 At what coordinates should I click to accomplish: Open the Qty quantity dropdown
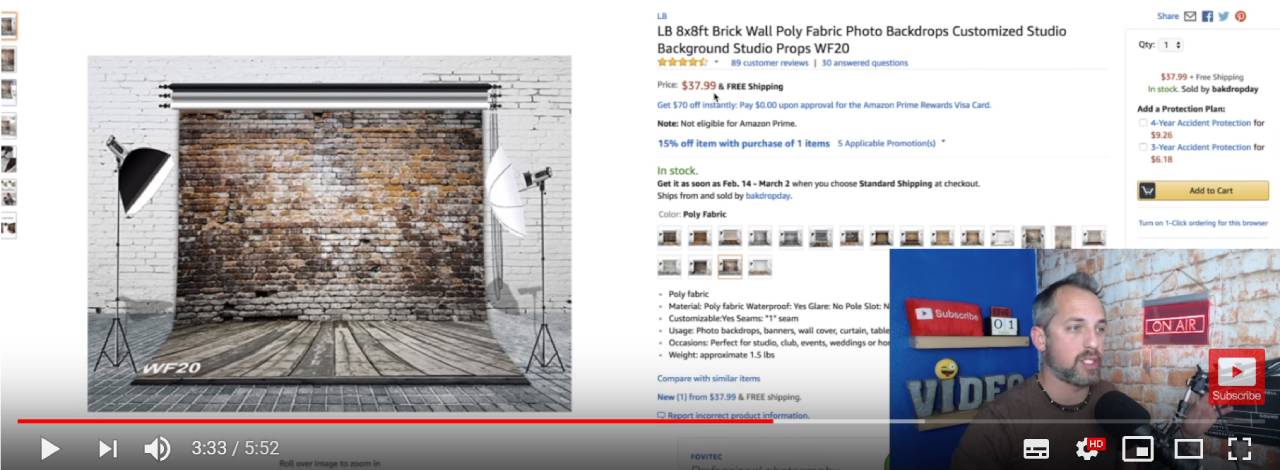point(1171,45)
